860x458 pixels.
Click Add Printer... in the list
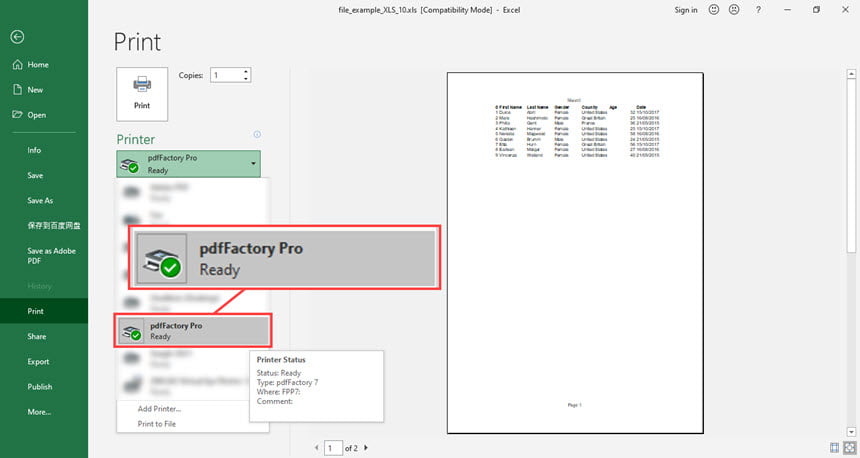(160, 409)
